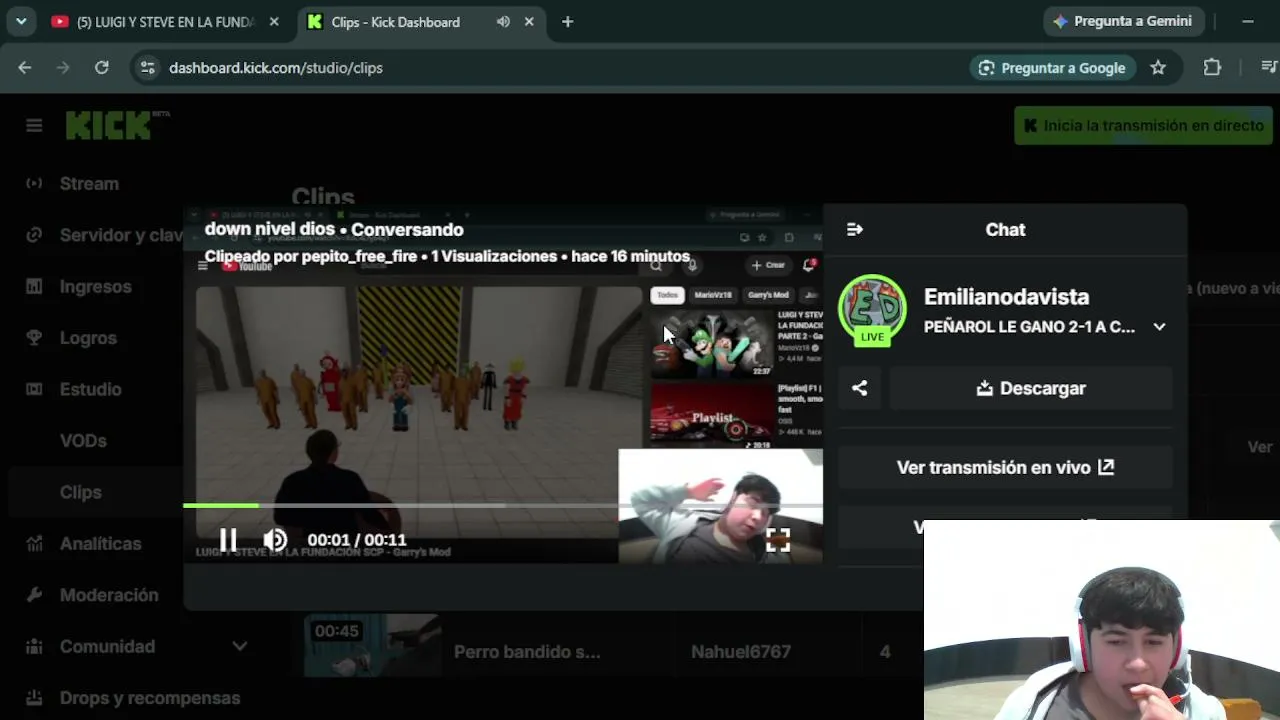Expand the stream title chevron
This screenshot has width=1280, height=720.
point(1159,327)
